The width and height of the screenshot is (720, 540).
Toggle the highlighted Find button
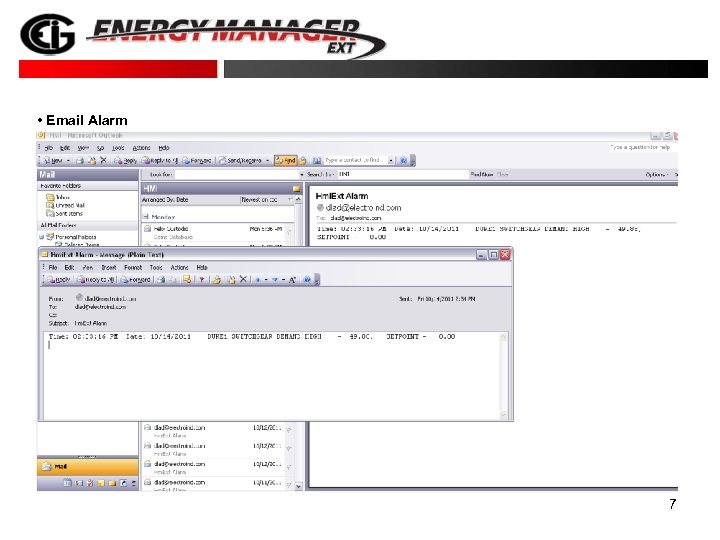pos(285,160)
